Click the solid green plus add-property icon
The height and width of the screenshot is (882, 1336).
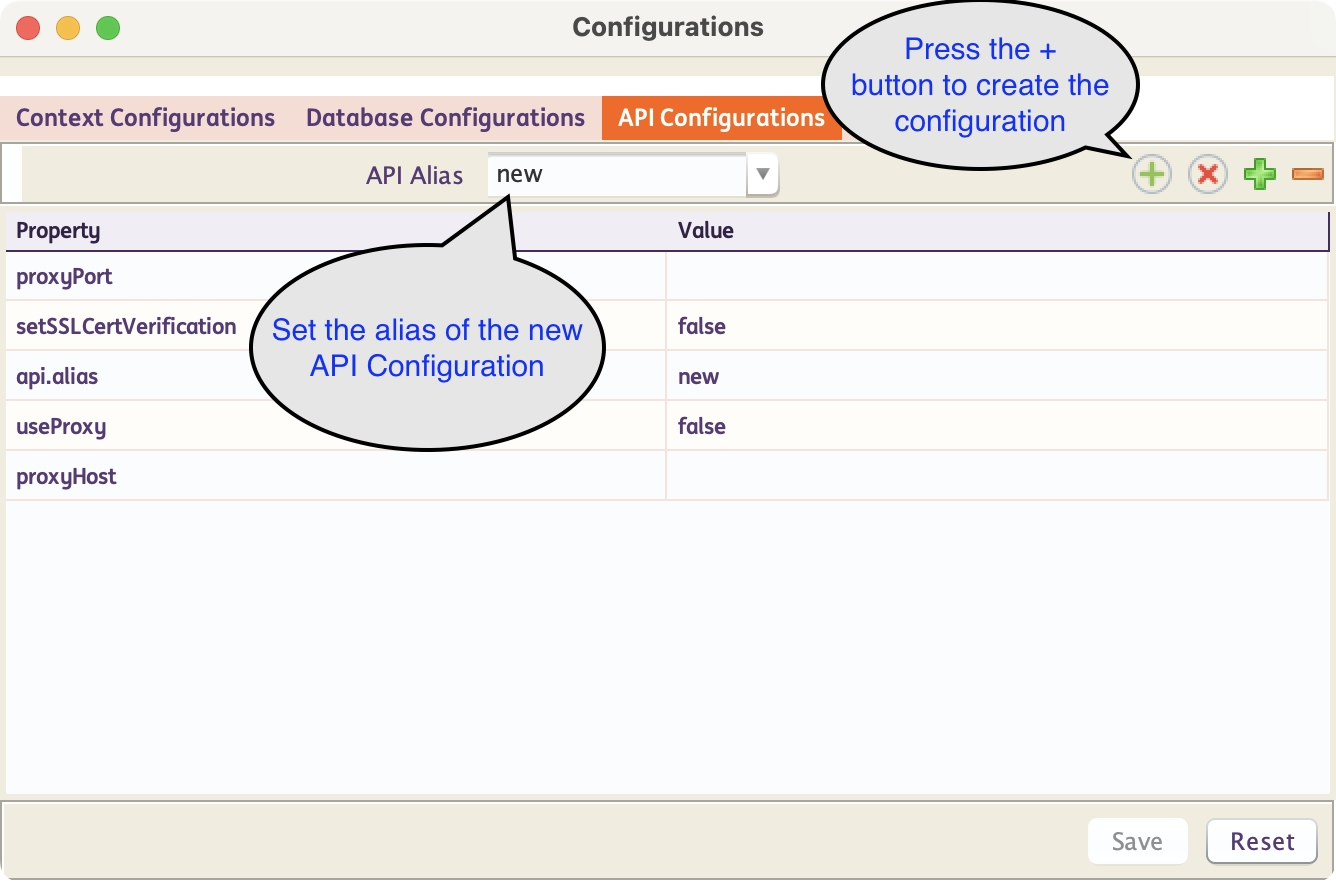(1259, 175)
